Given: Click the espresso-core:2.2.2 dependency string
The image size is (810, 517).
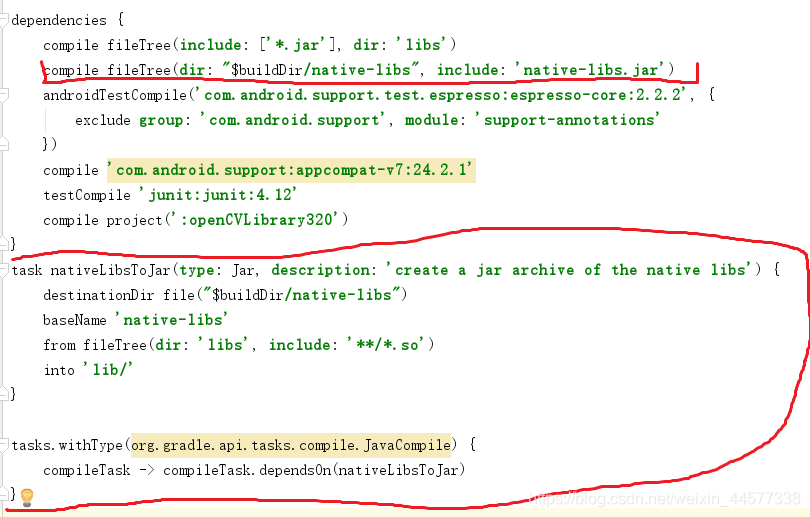Looking at the screenshot, I should (x=442, y=95).
